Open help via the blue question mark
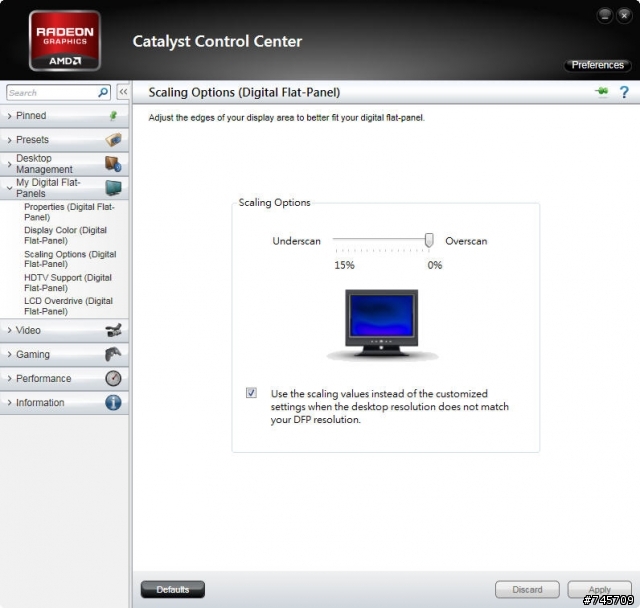This screenshot has height=608, width=640. coord(624,92)
